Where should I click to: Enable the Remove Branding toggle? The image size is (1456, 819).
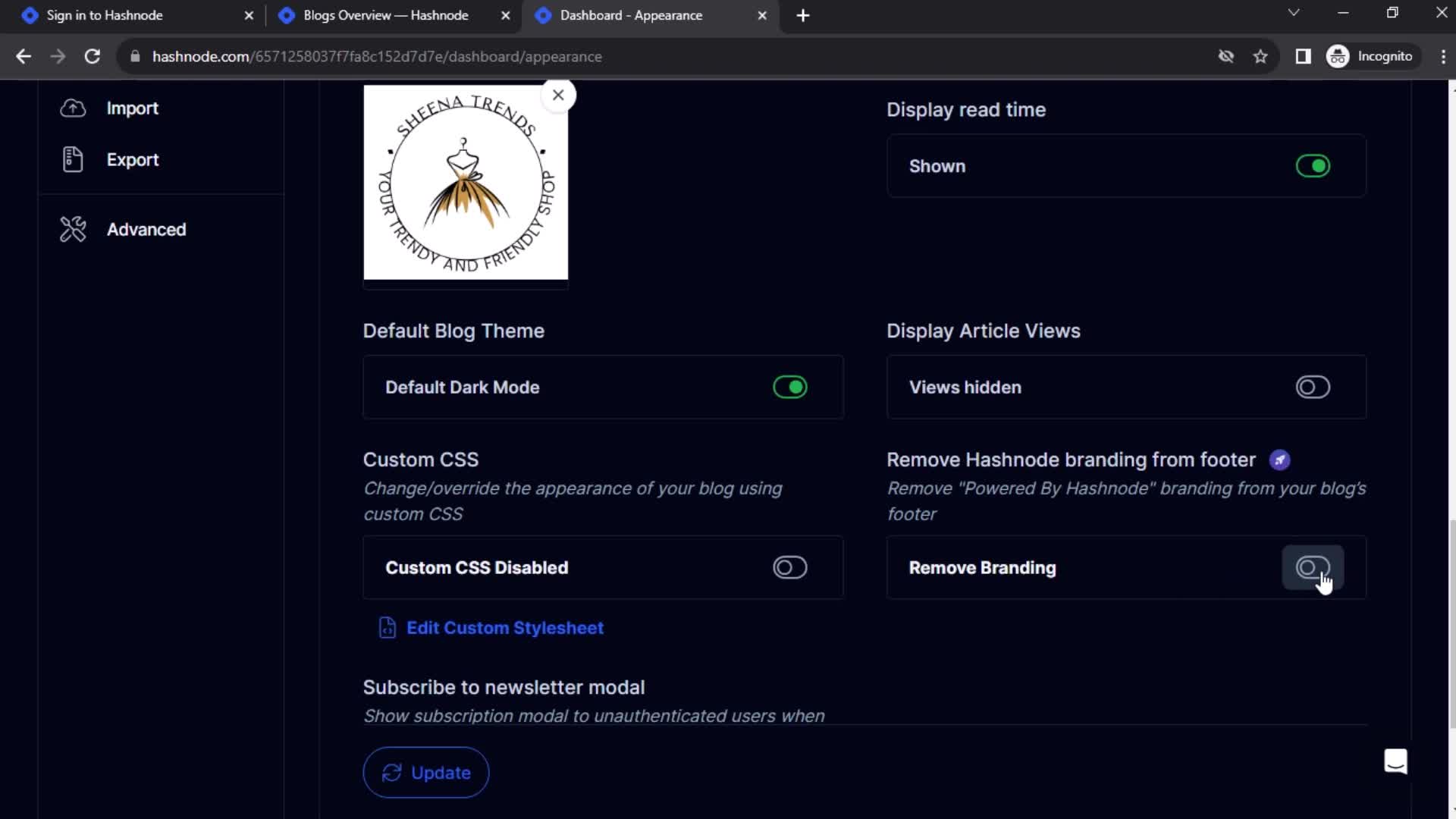1313,568
